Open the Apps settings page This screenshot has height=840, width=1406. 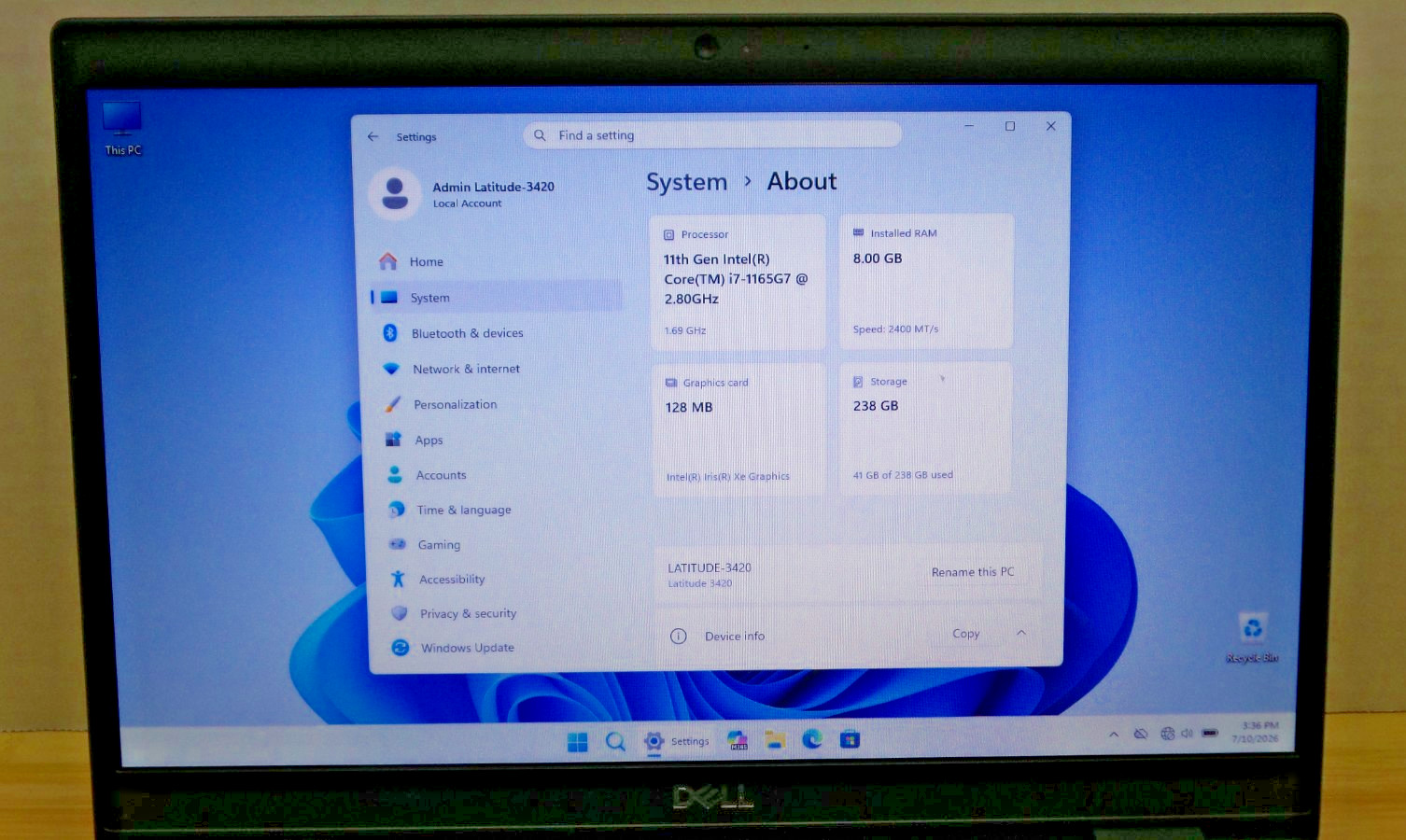coord(499,440)
